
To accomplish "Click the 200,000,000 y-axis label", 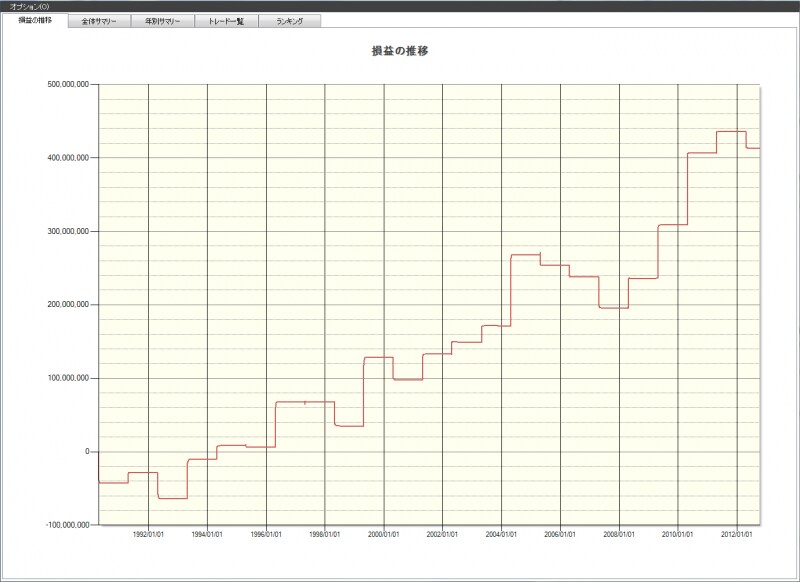I will [68, 305].
